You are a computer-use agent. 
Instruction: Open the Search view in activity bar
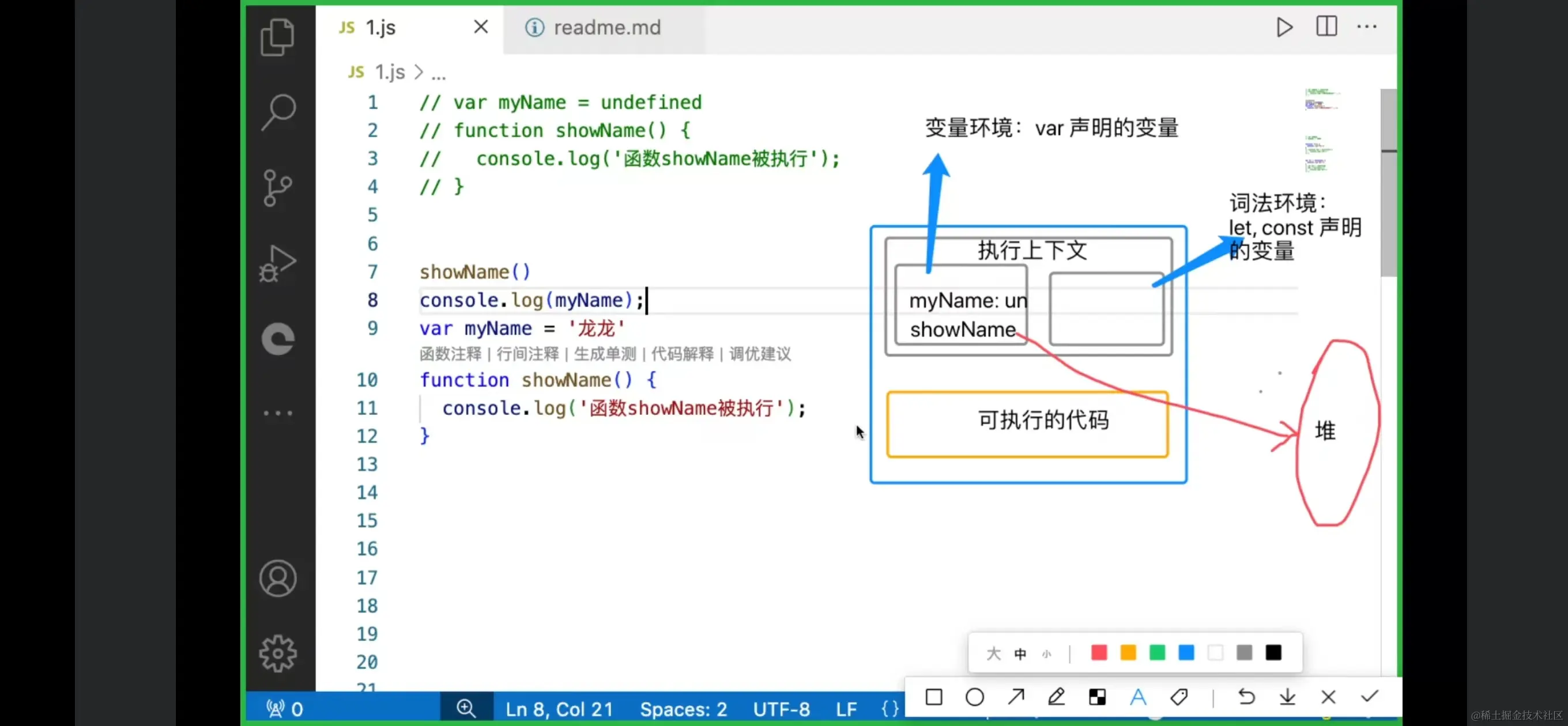point(278,112)
